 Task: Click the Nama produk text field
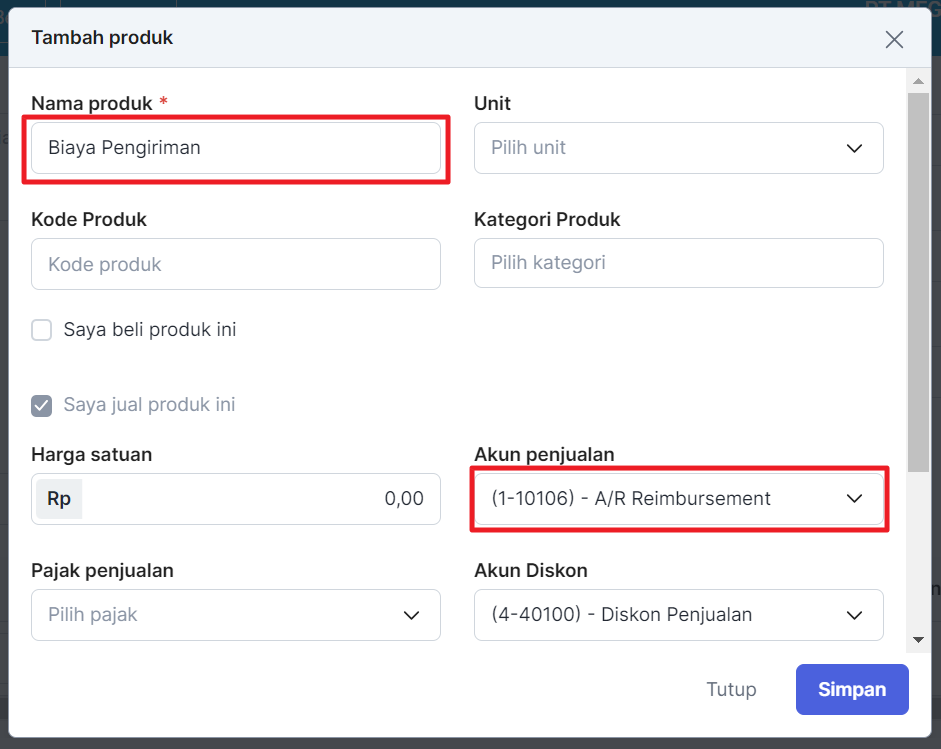(x=236, y=148)
